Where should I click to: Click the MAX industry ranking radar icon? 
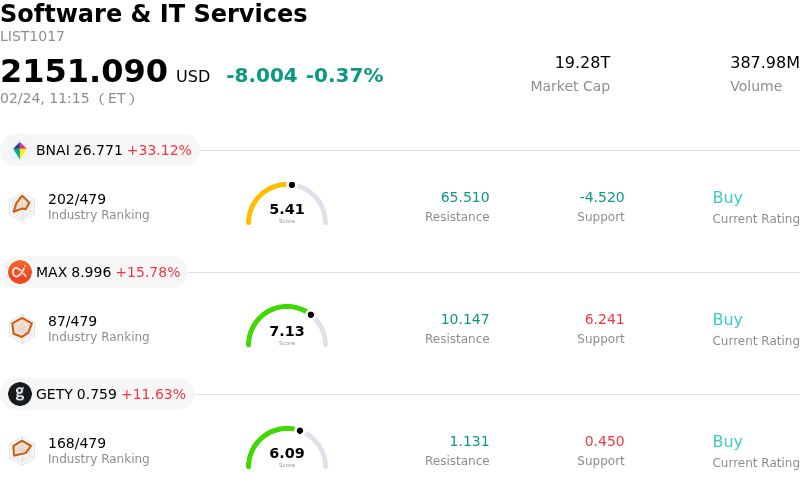click(x=22, y=328)
